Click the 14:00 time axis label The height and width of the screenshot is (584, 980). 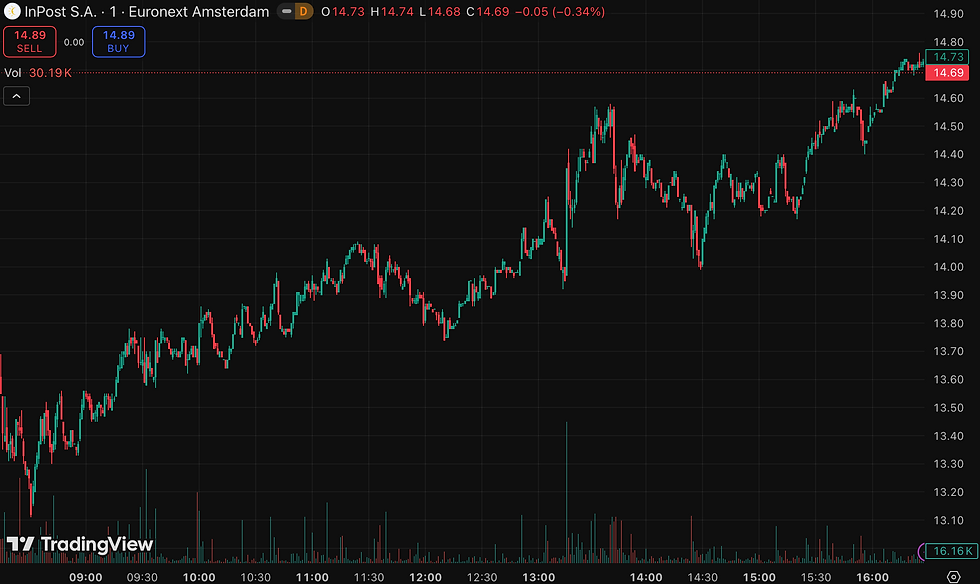click(x=646, y=577)
